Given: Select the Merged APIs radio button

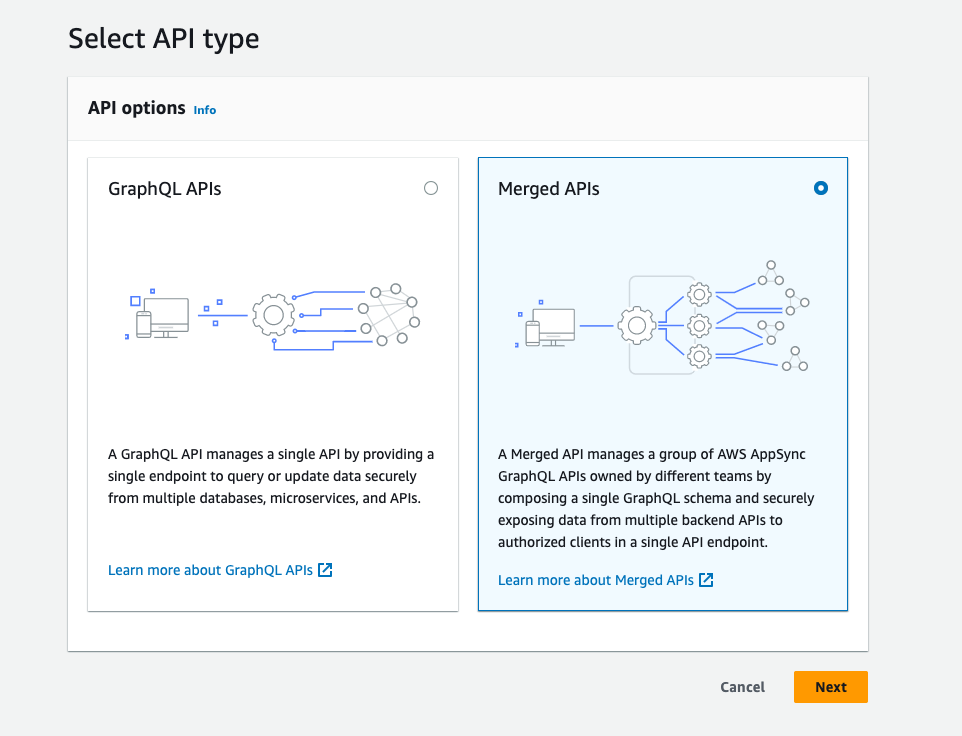Looking at the screenshot, I should pos(821,188).
